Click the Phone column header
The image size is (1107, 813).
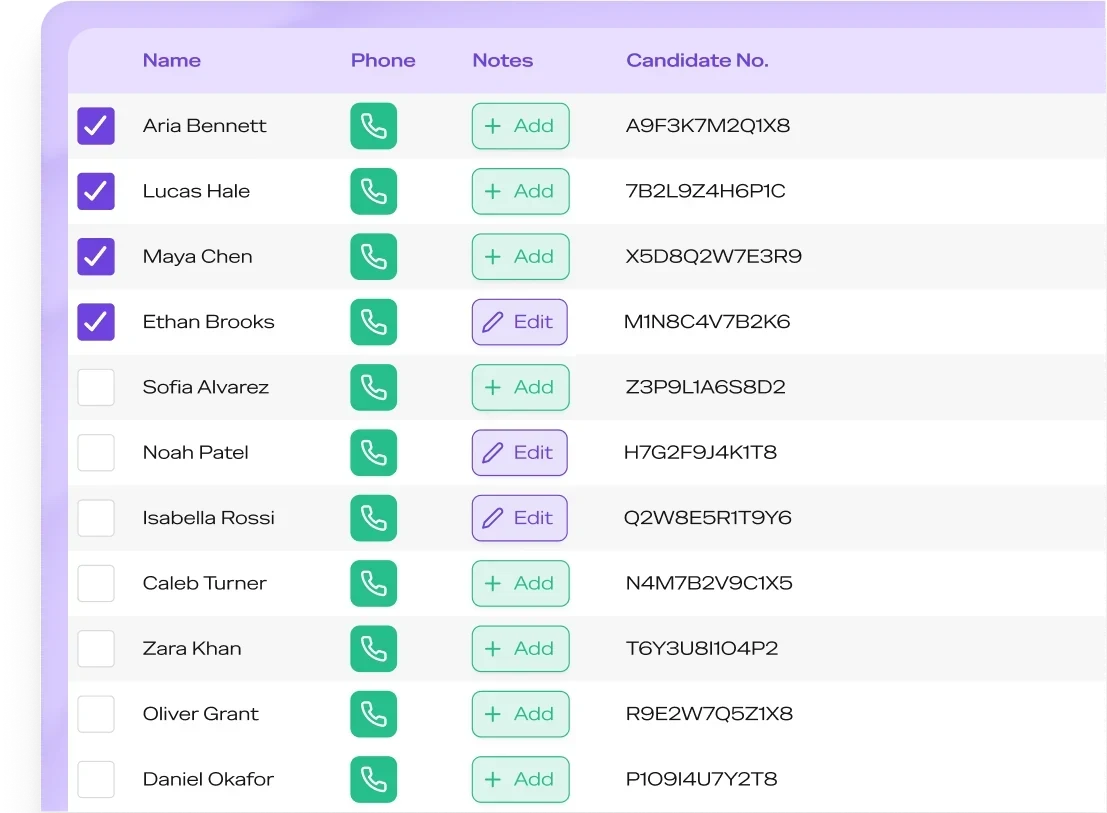click(383, 61)
